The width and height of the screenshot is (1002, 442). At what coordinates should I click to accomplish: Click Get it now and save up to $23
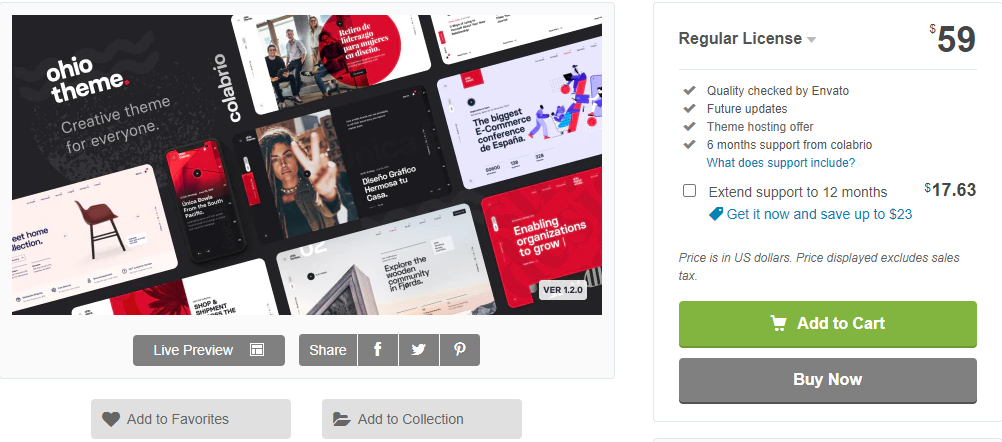(x=819, y=214)
